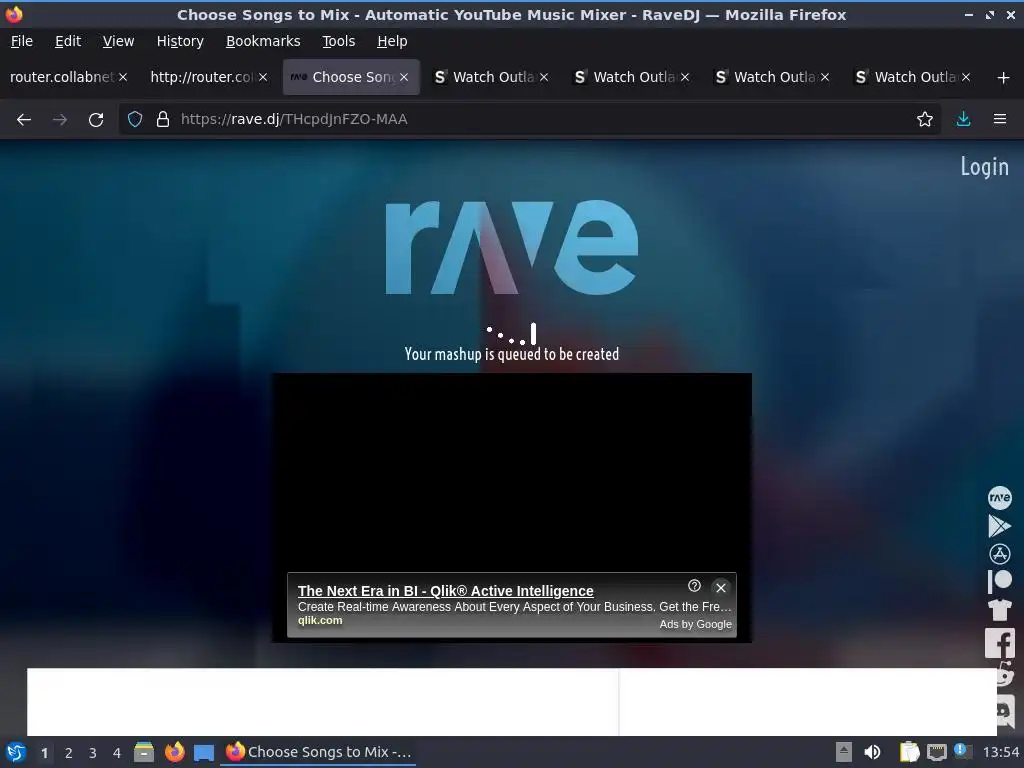This screenshot has width=1024, height=768.
Task: Open the Edit menu
Action: tap(68, 41)
